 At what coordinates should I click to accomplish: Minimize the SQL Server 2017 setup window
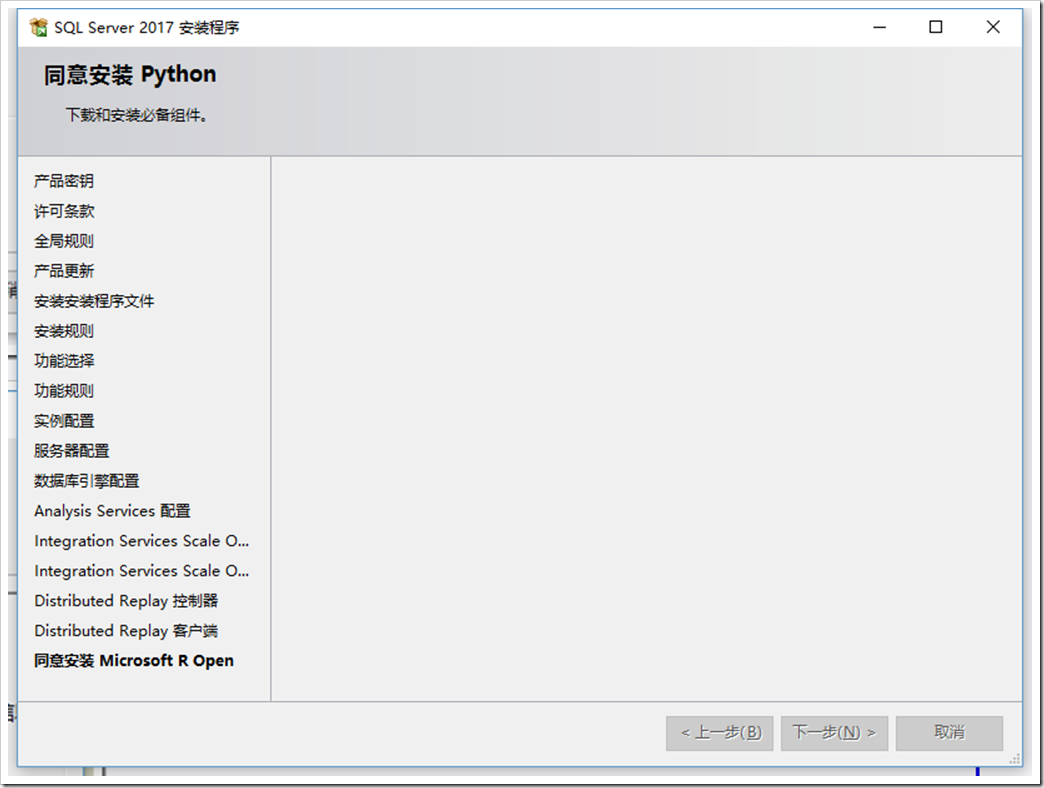click(880, 27)
